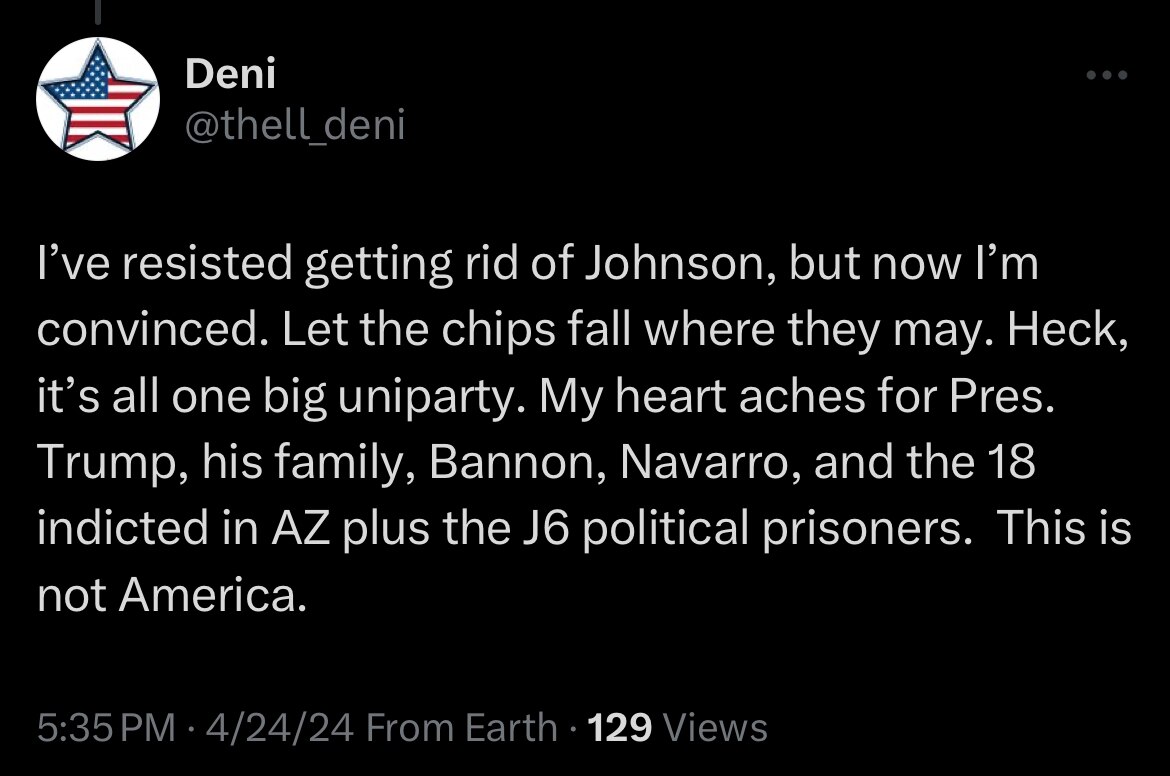This screenshot has height=776, width=1170.
Task: Open the three-dot more options menu
Action: coord(1108,76)
